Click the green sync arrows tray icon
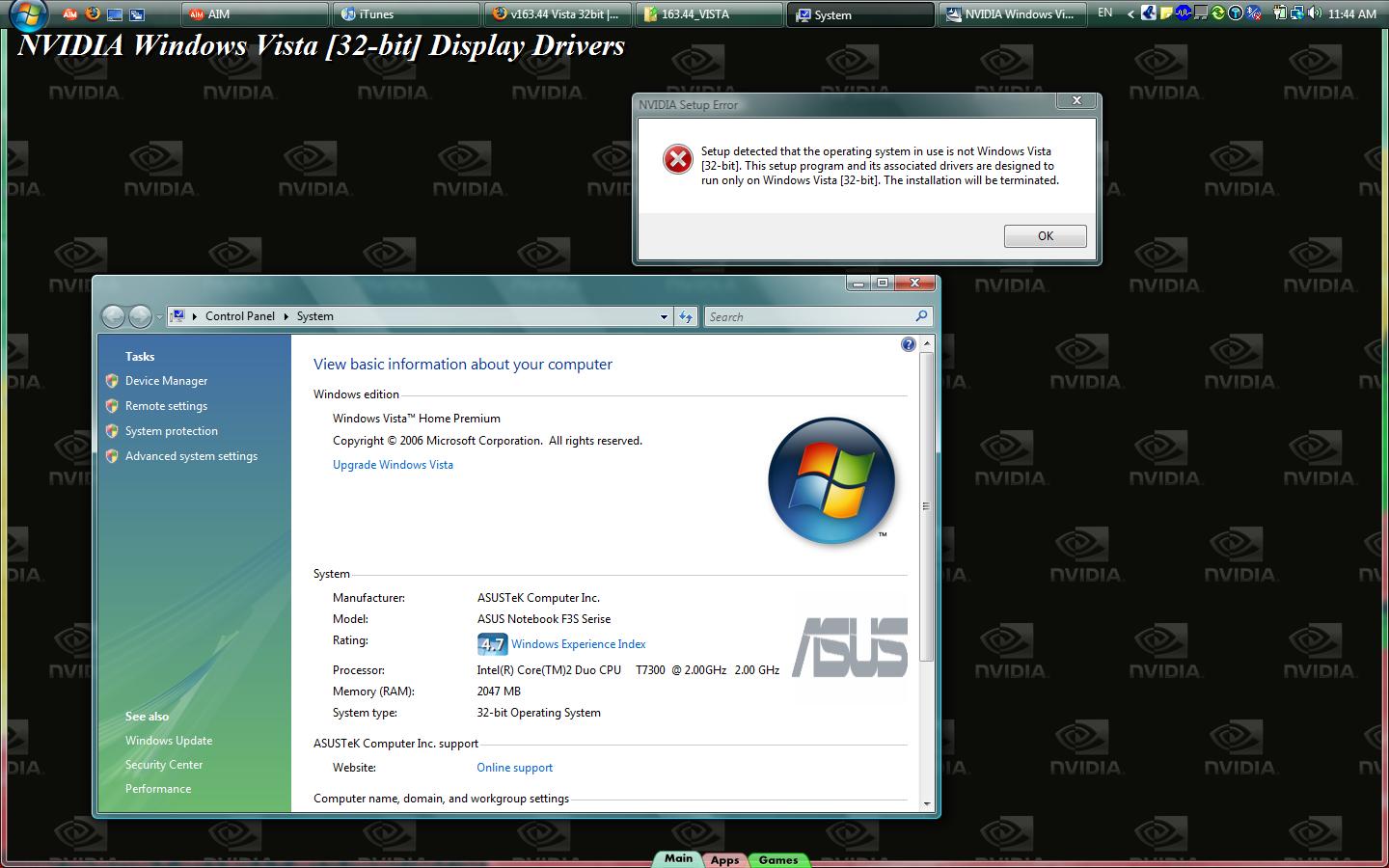The height and width of the screenshot is (868, 1389). pyautogui.click(x=1218, y=14)
